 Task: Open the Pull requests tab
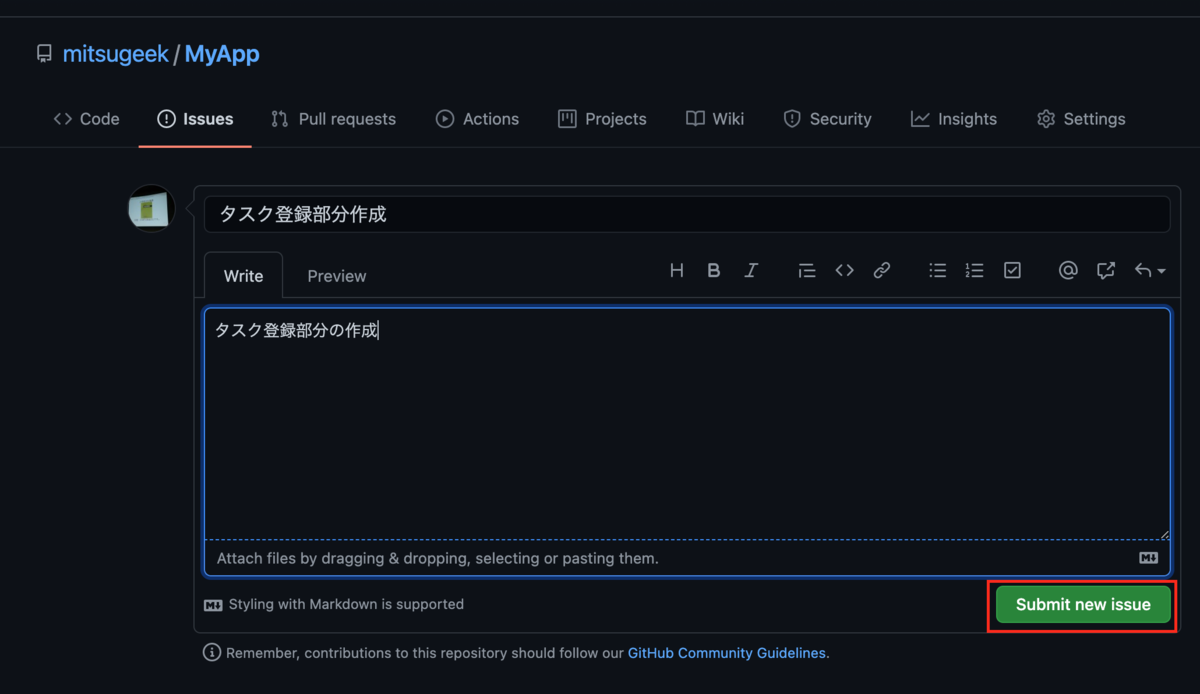click(333, 118)
